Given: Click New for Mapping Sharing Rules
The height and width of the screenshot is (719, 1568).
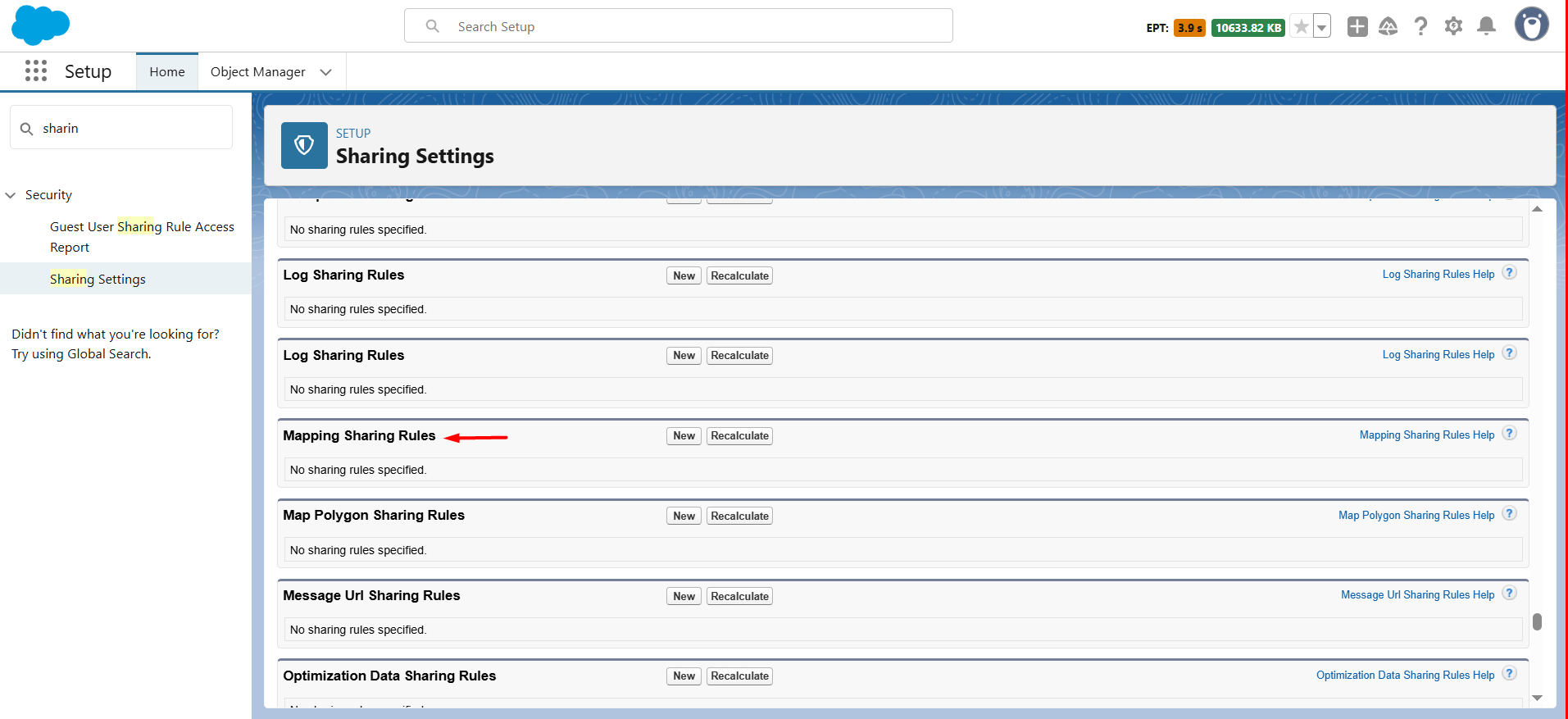Looking at the screenshot, I should 684,436.
